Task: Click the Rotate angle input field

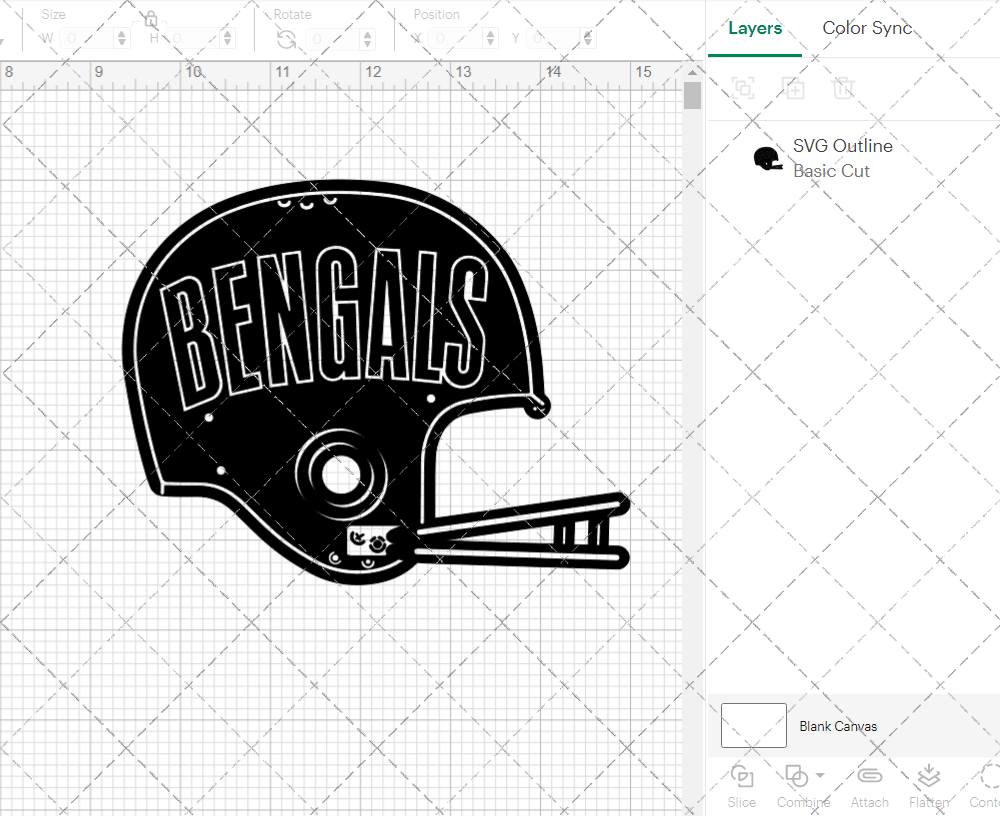Action: 334,39
